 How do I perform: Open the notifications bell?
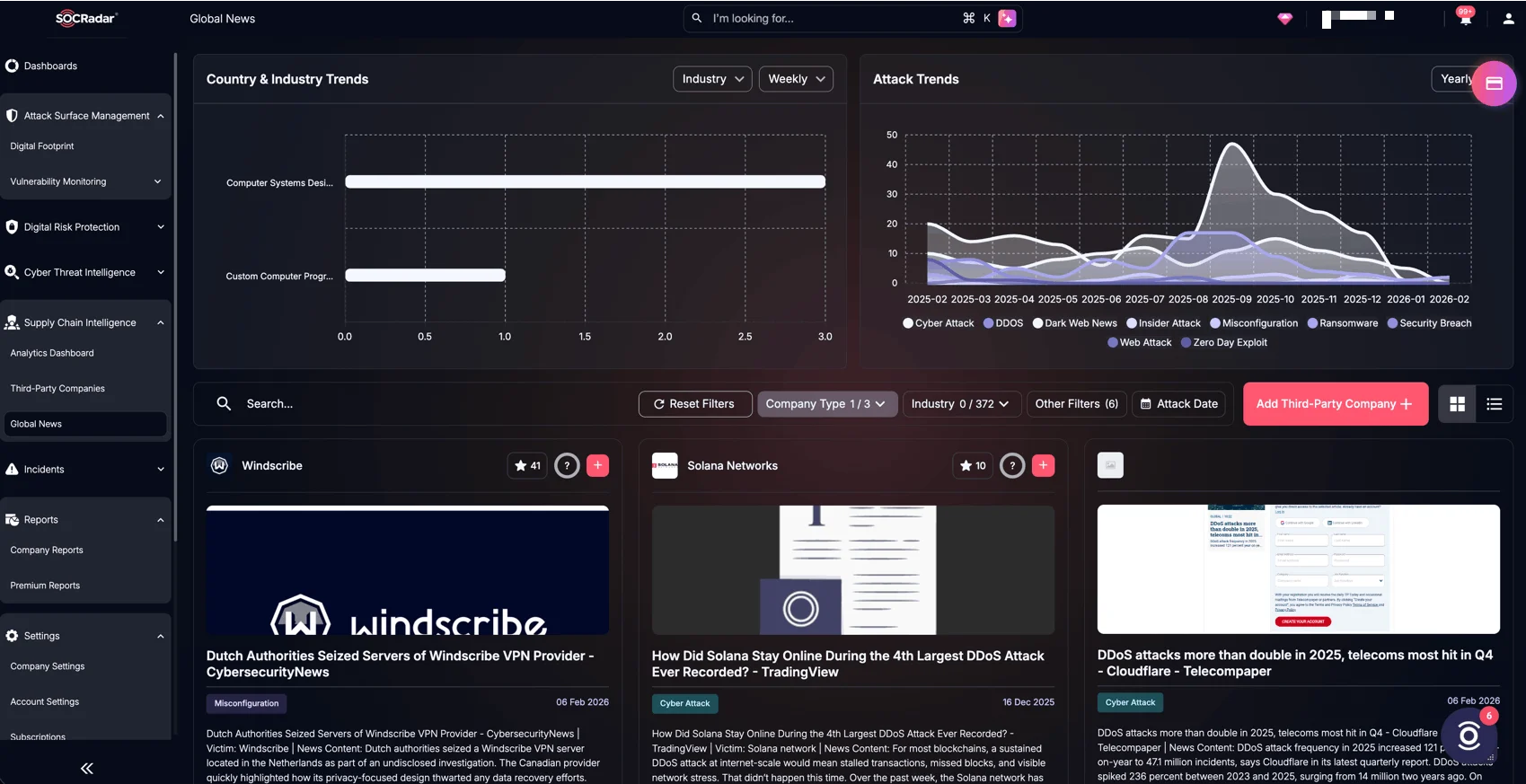[x=1465, y=18]
